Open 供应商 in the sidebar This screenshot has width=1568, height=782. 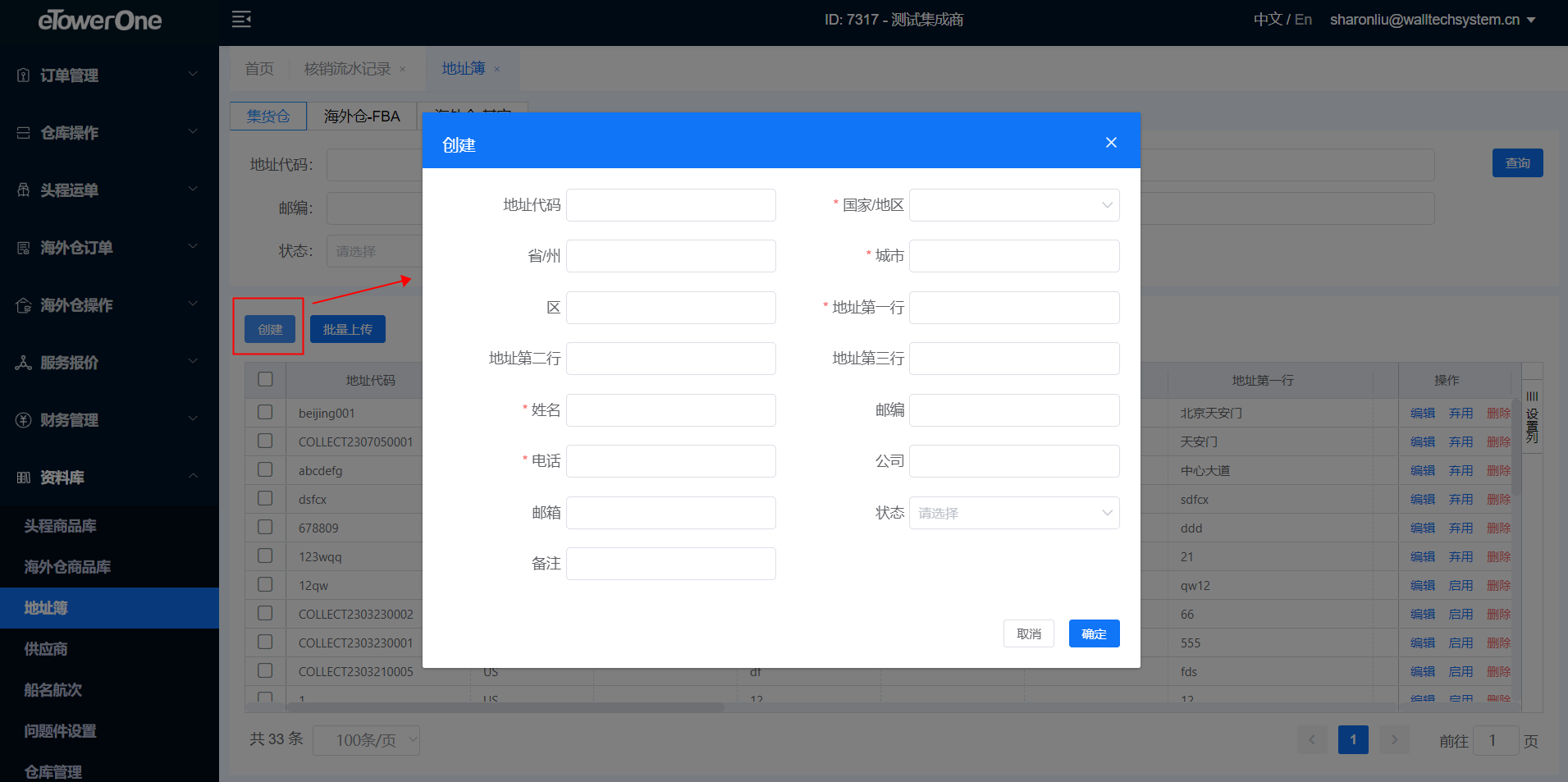pos(46,649)
